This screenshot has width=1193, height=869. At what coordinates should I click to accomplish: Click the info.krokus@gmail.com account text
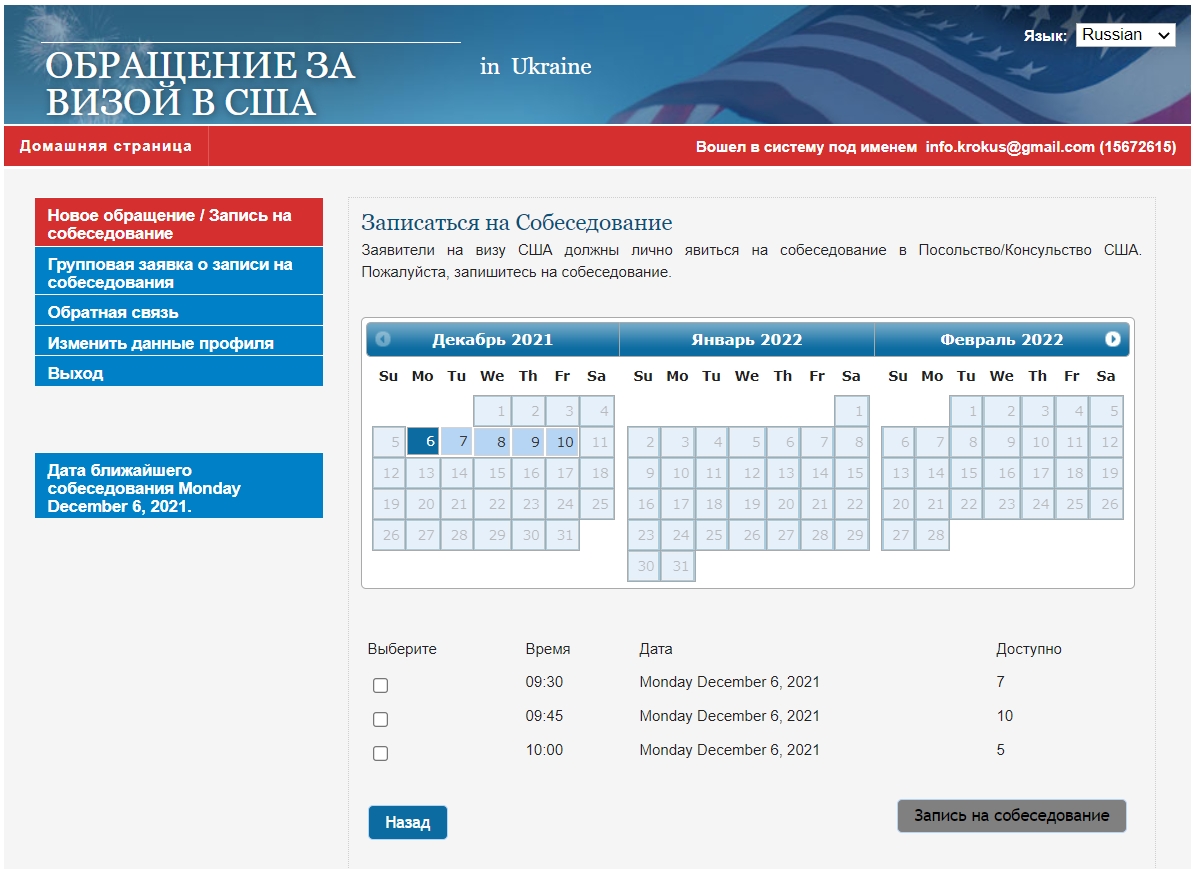pos(1010,147)
